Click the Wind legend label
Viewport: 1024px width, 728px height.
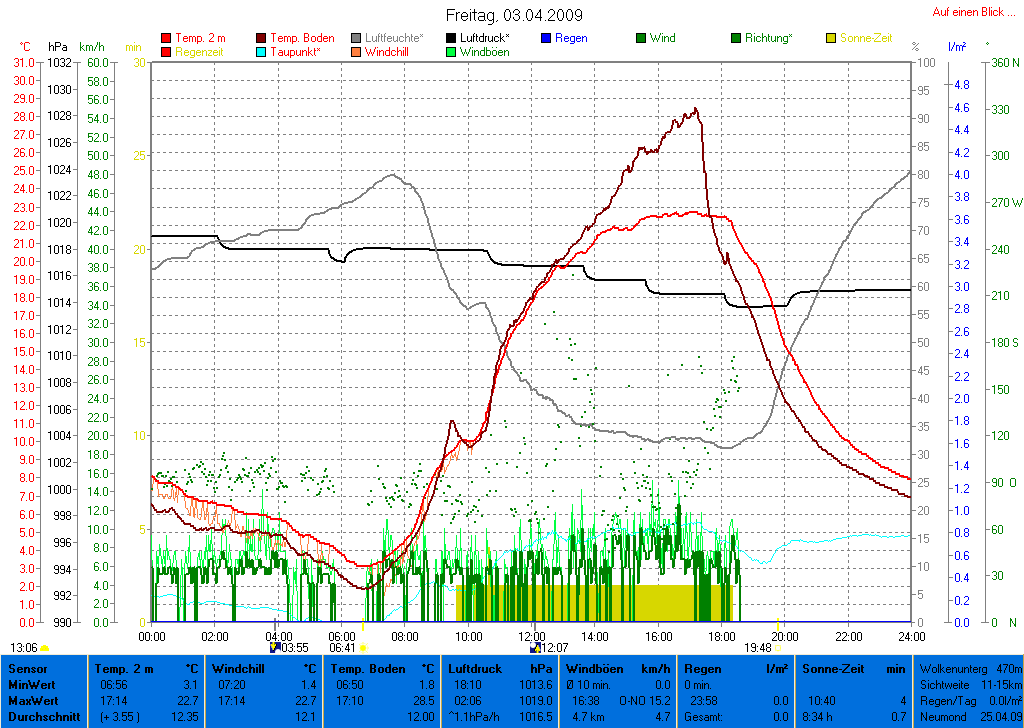pos(662,38)
